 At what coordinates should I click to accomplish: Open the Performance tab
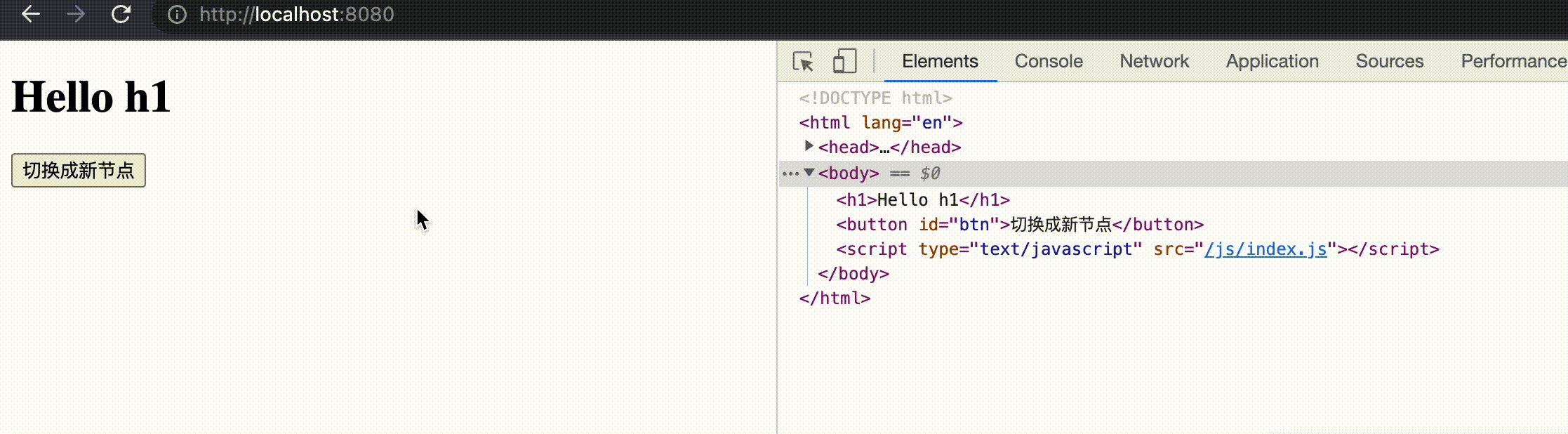[x=1513, y=62]
